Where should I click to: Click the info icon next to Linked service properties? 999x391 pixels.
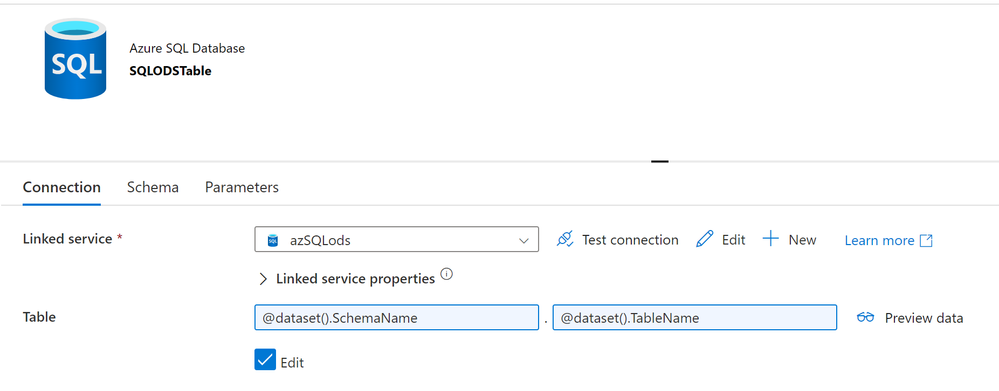coord(447,274)
